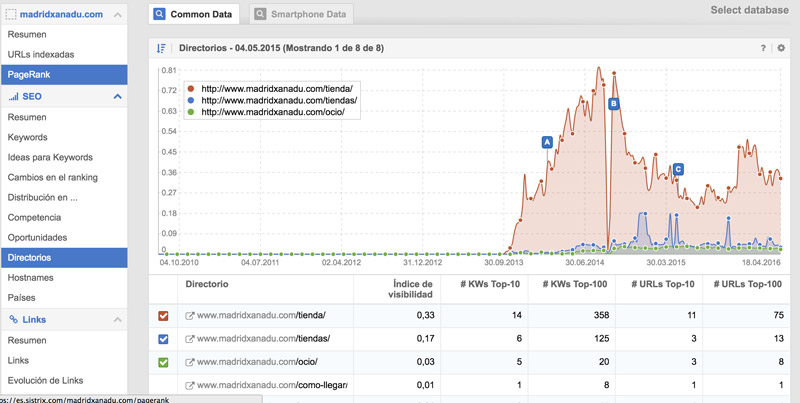The width and height of the screenshot is (800, 403).
Task: Open external link icon for /tiendas/
Action: (x=189, y=339)
